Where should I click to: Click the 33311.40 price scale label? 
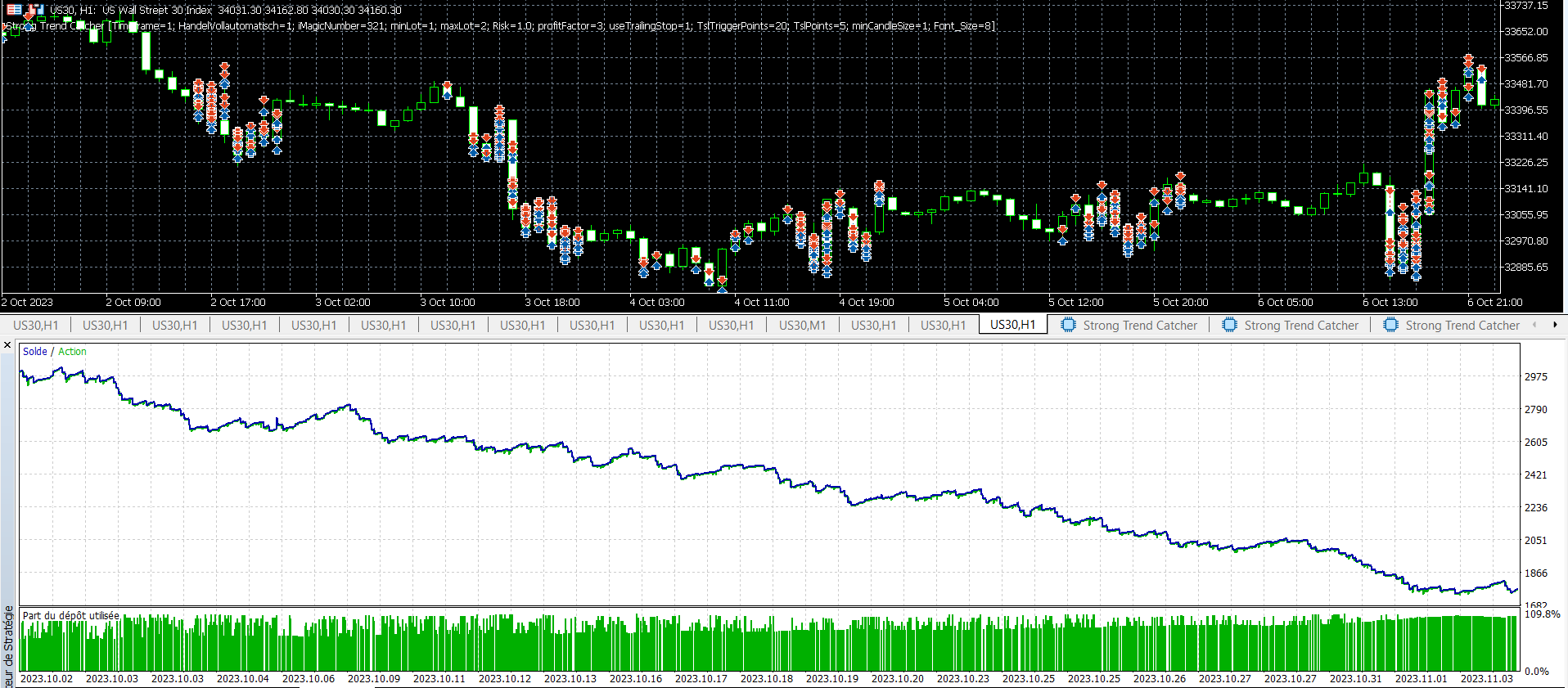coord(1526,137)
